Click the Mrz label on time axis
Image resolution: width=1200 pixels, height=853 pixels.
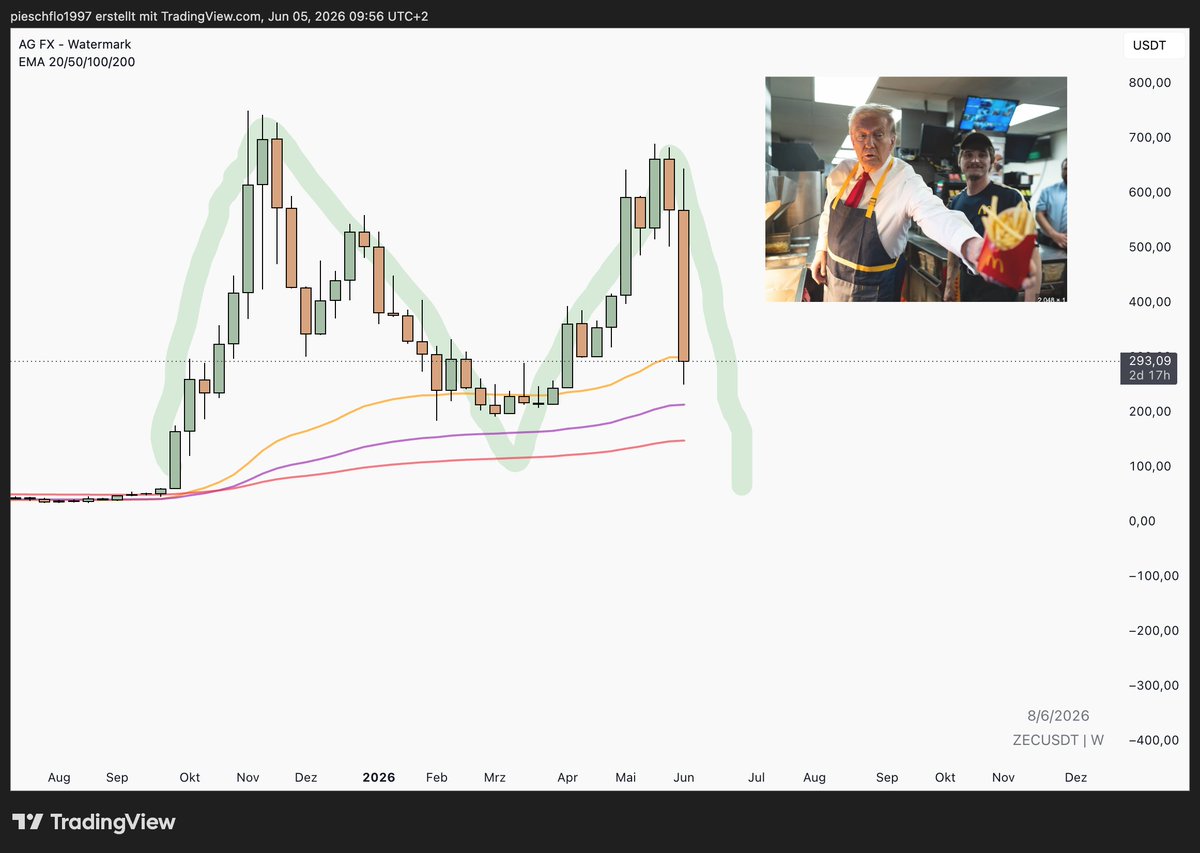[x=494, y=777]
